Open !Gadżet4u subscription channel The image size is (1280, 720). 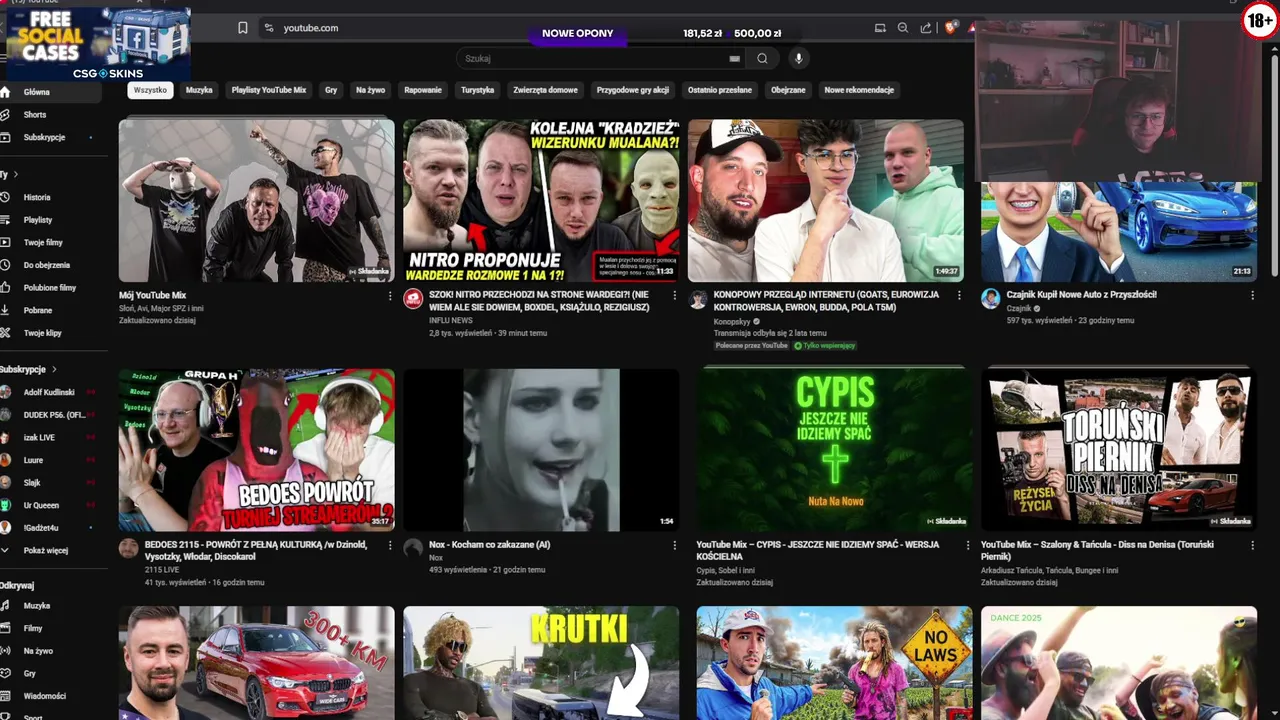(48, 528)
